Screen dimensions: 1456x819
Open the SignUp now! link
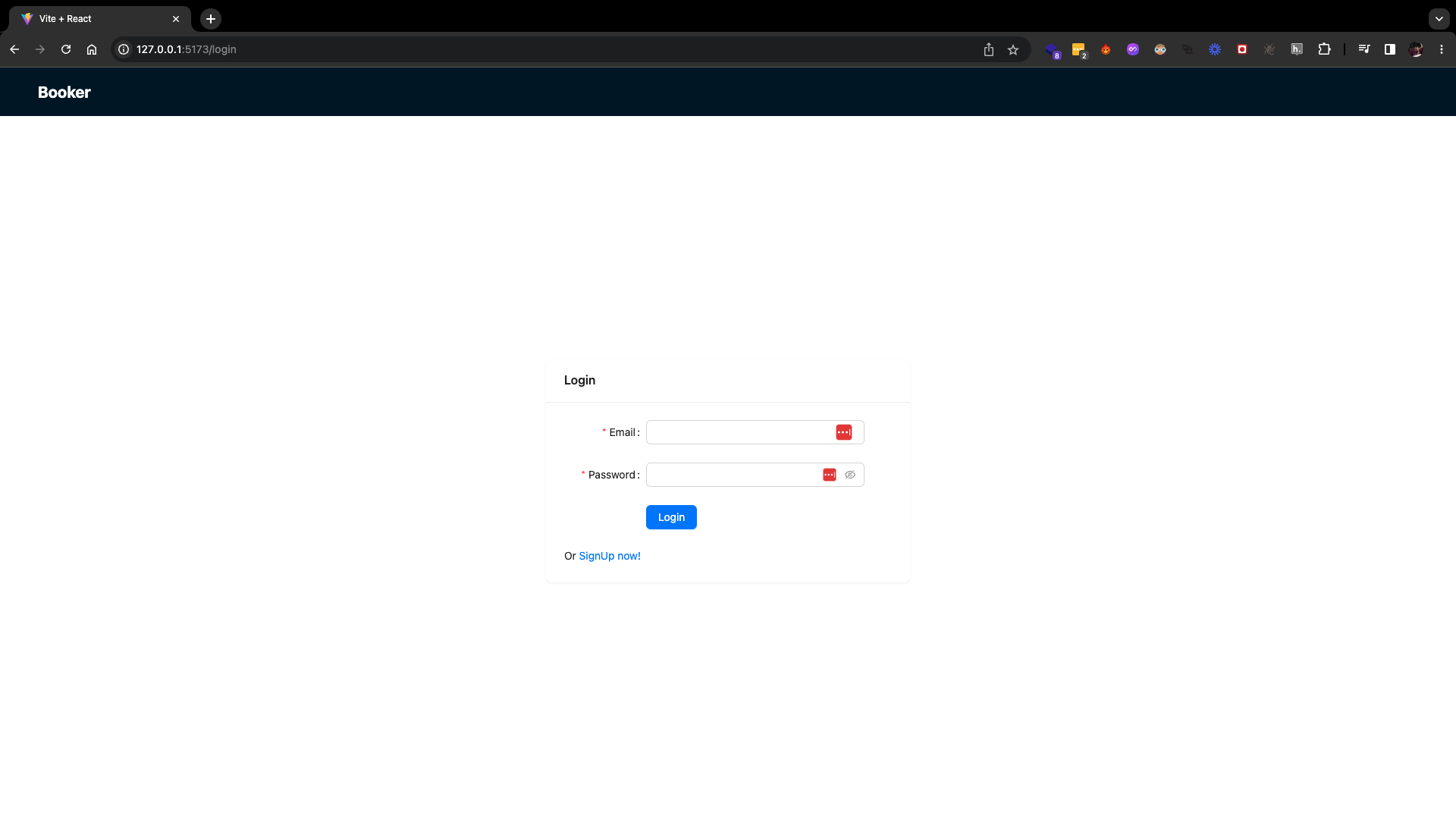(x=609, y=556)
